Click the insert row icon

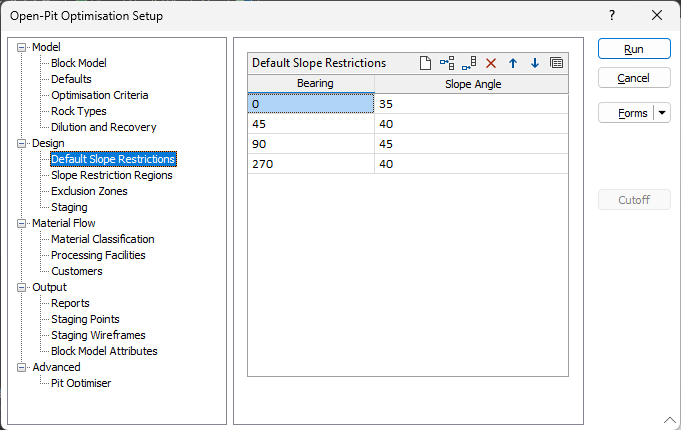tap(447, 63)
